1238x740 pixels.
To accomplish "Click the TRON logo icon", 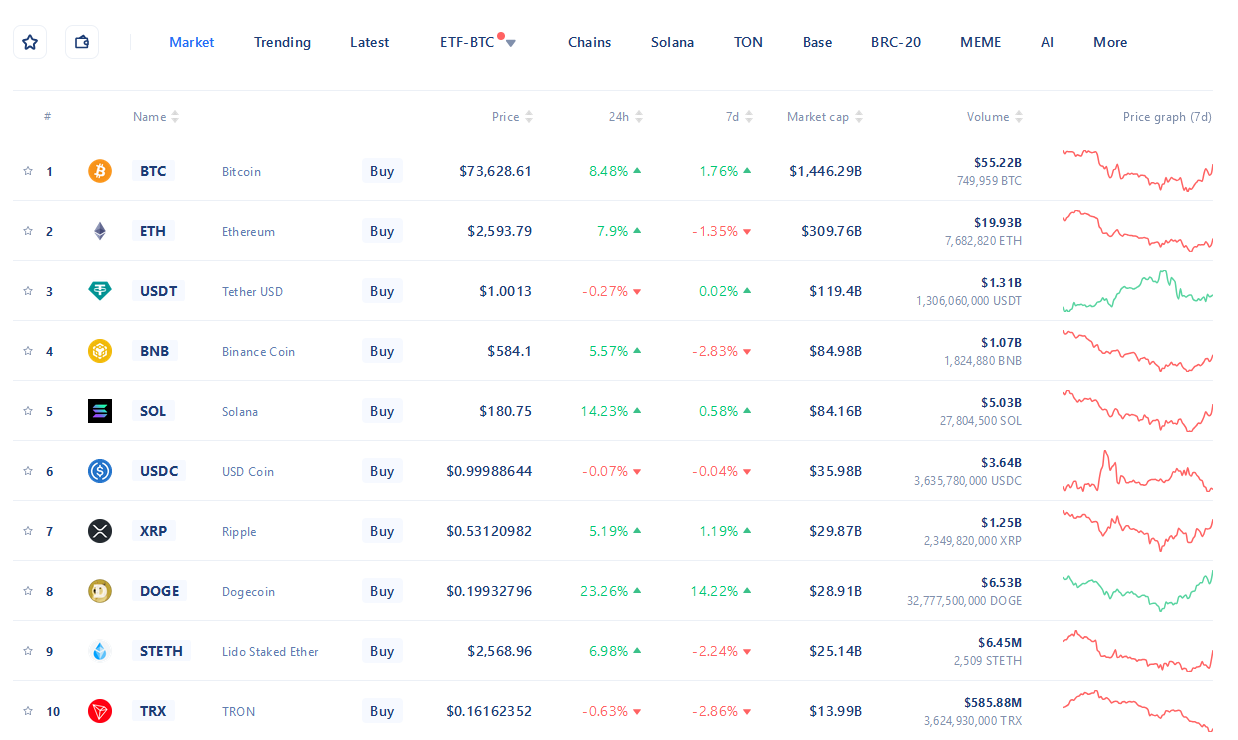I will point(100,711).
